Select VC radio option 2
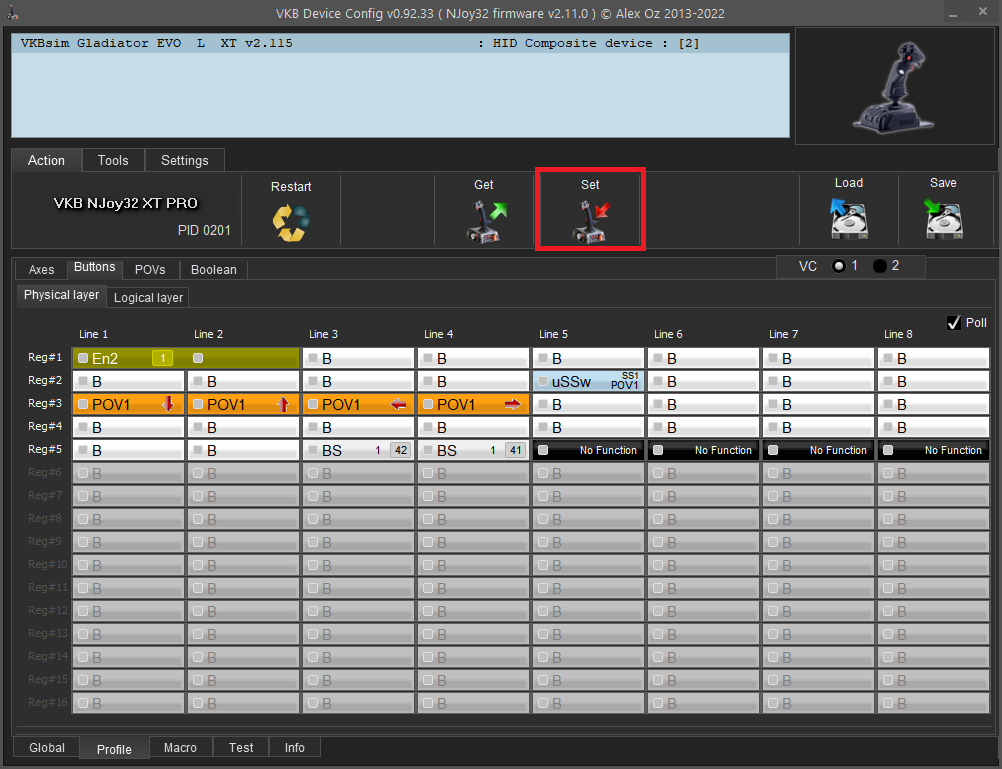 pyautogui.click(x=880, y=266)
